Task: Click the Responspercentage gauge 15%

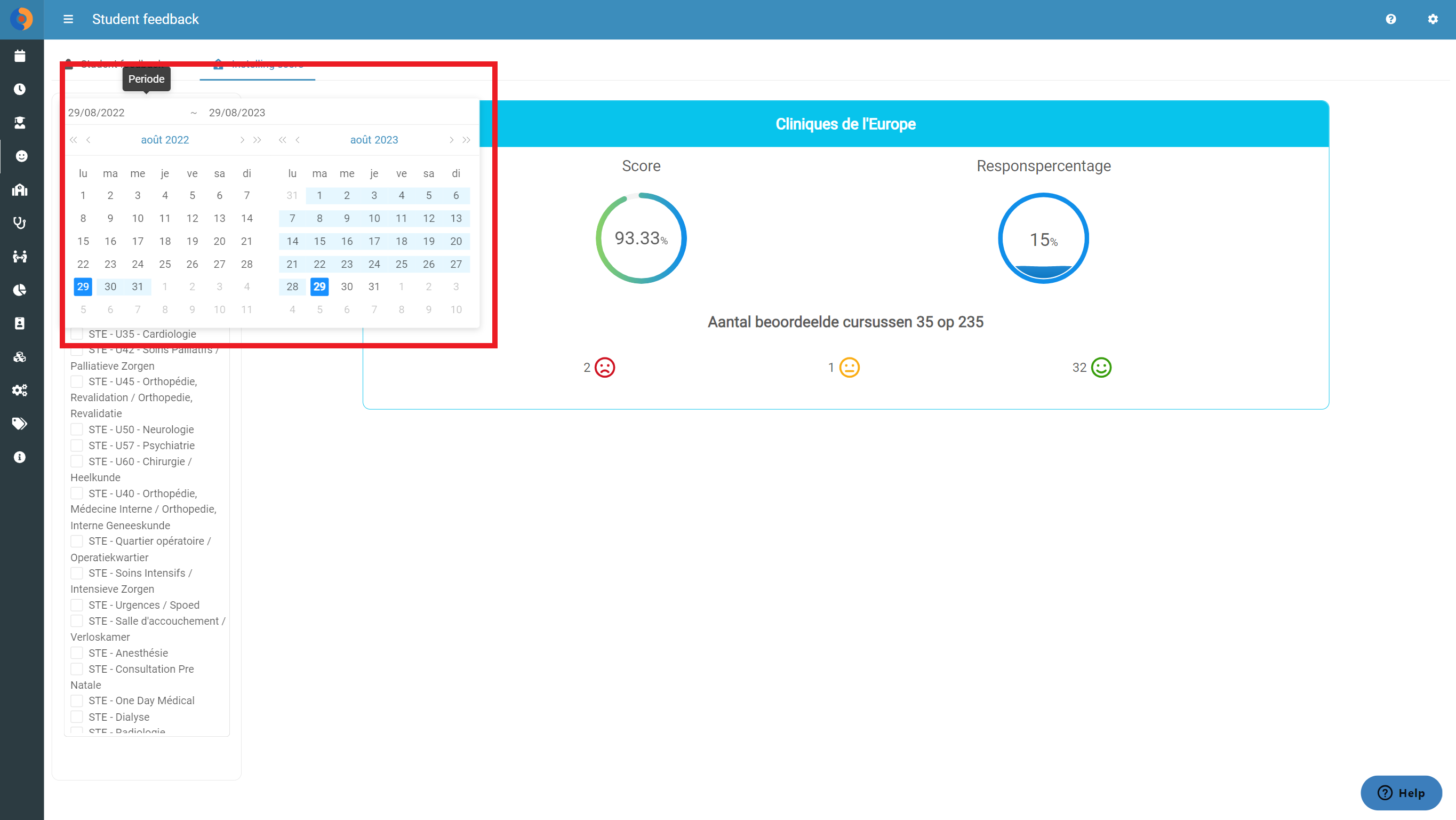Action: point(1043,238)
